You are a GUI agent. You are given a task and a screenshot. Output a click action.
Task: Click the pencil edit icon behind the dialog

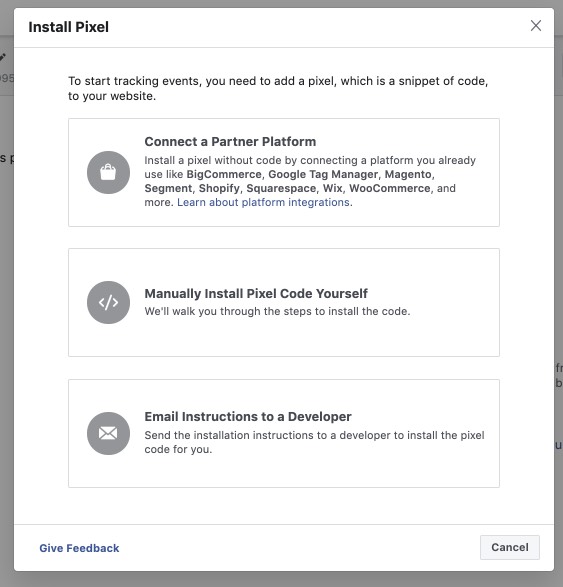pyautogui.click(x=3, y=57)
